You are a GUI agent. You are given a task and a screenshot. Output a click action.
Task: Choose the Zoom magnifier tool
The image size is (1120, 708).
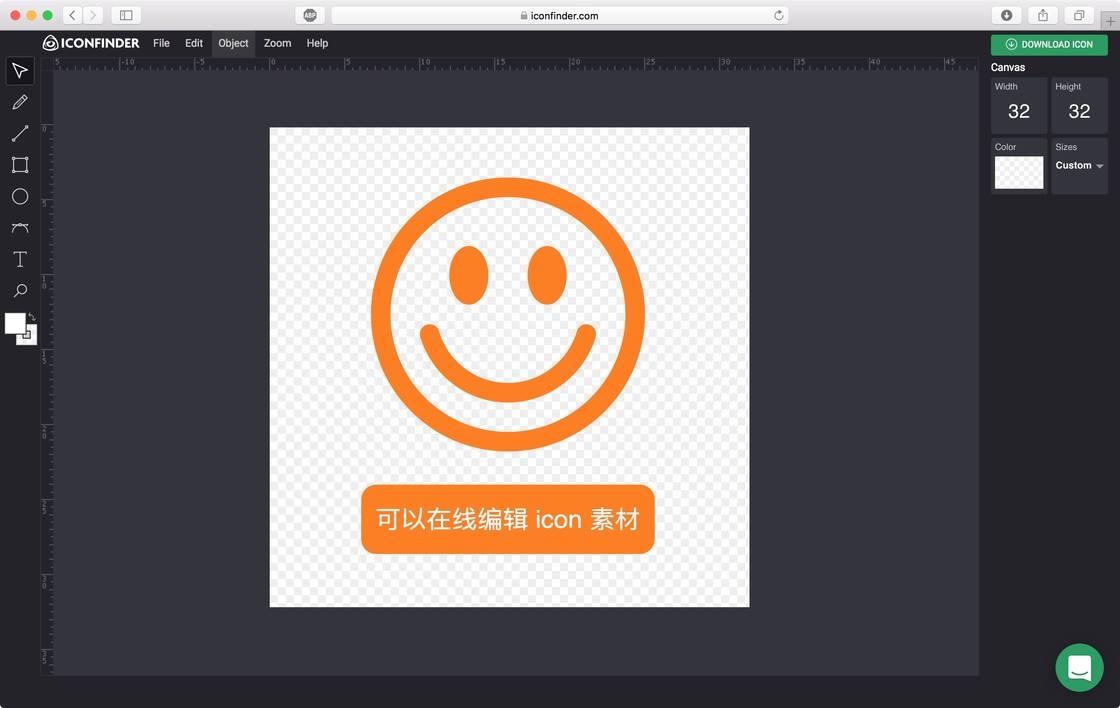[20, 291]
